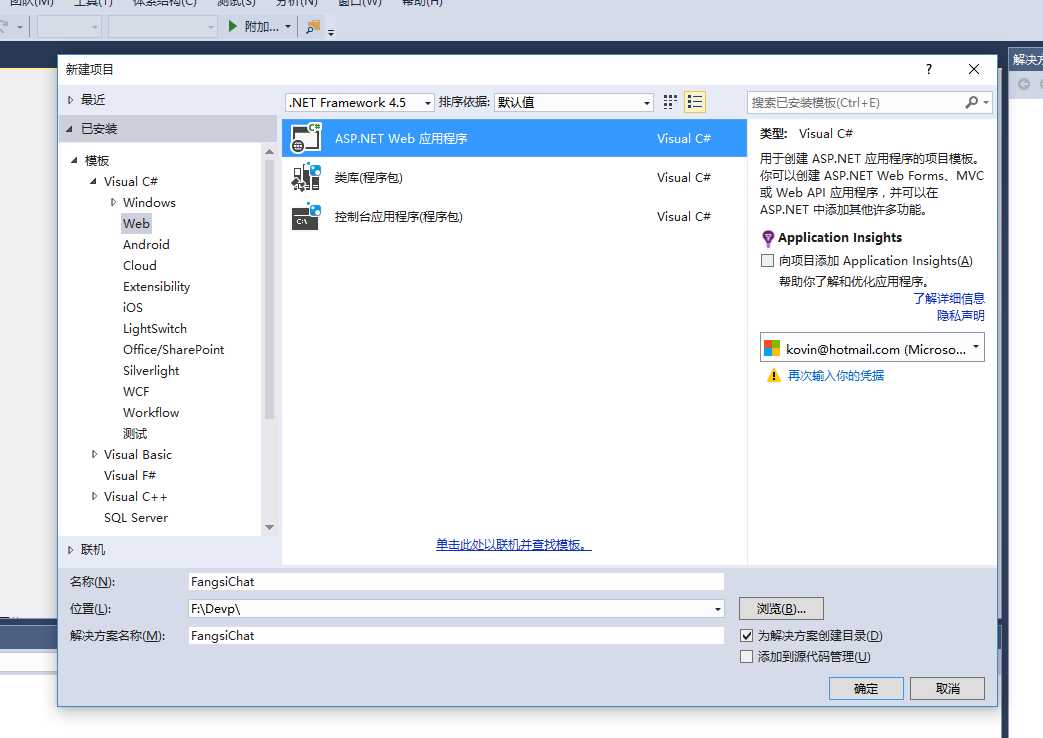
Task: Switch templates to list view
Action: coord(695,102)
